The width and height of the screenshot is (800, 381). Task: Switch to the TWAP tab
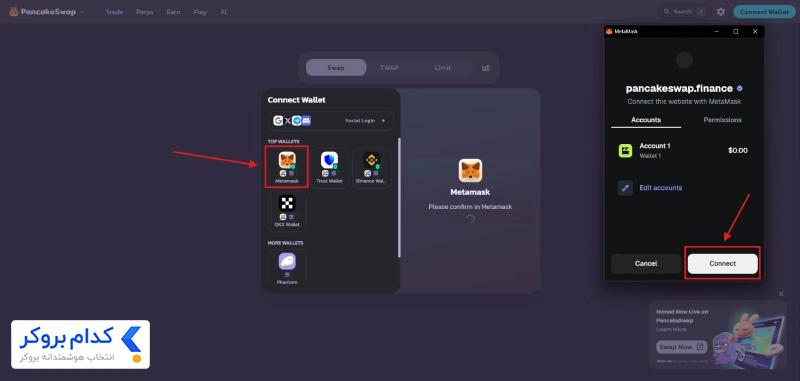pos(389,67)
